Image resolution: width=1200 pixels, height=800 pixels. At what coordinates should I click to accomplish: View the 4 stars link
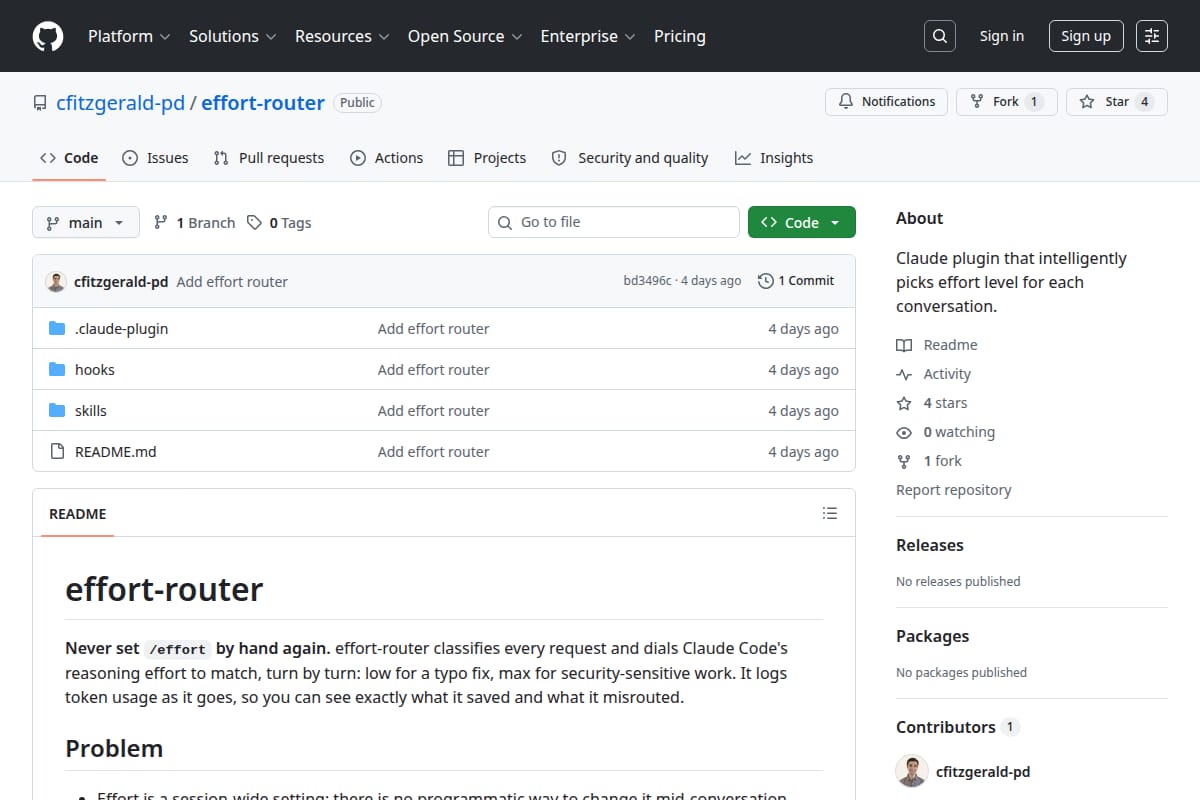pos(932,403)
